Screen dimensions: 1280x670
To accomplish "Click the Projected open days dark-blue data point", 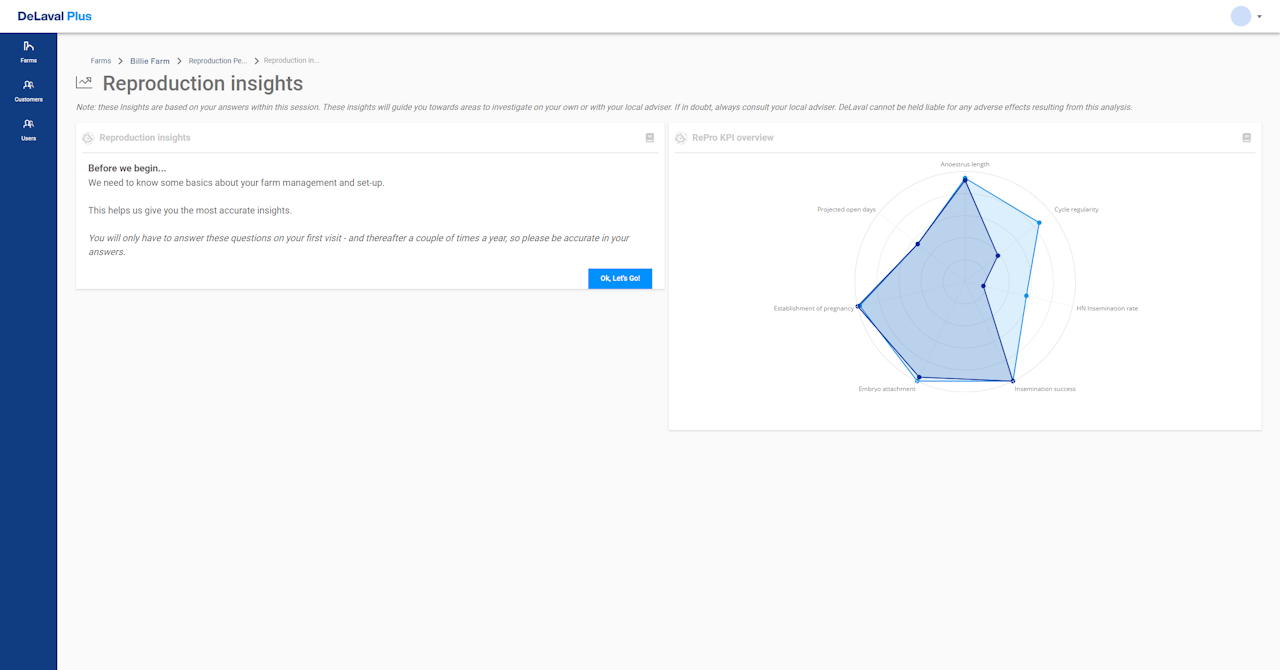I will 917,244.
